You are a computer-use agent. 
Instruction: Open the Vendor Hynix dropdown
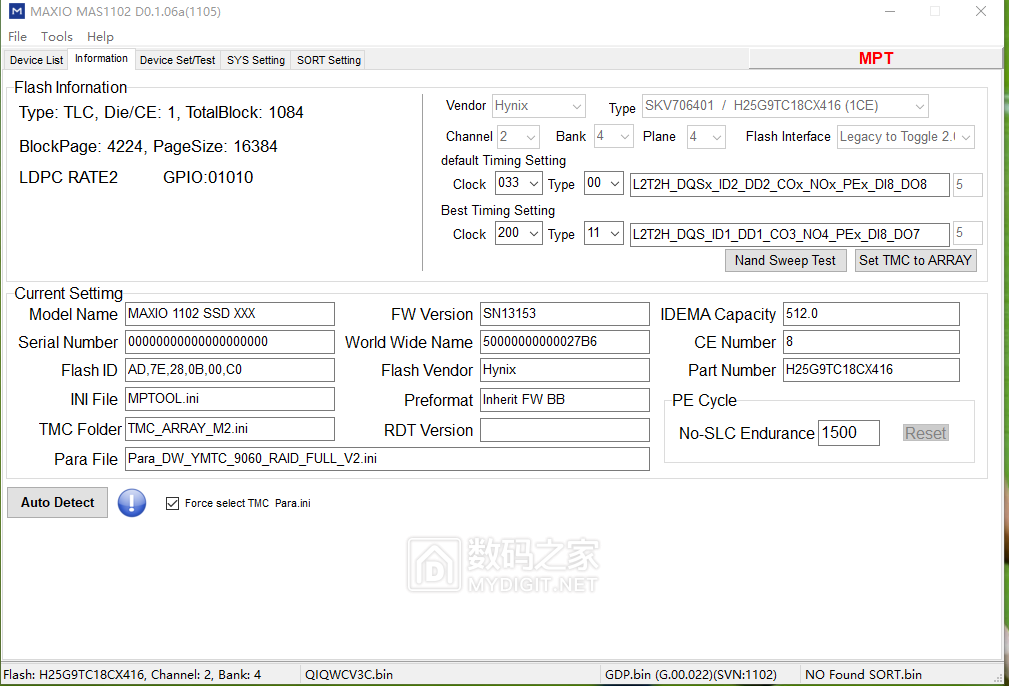(539, 106)
